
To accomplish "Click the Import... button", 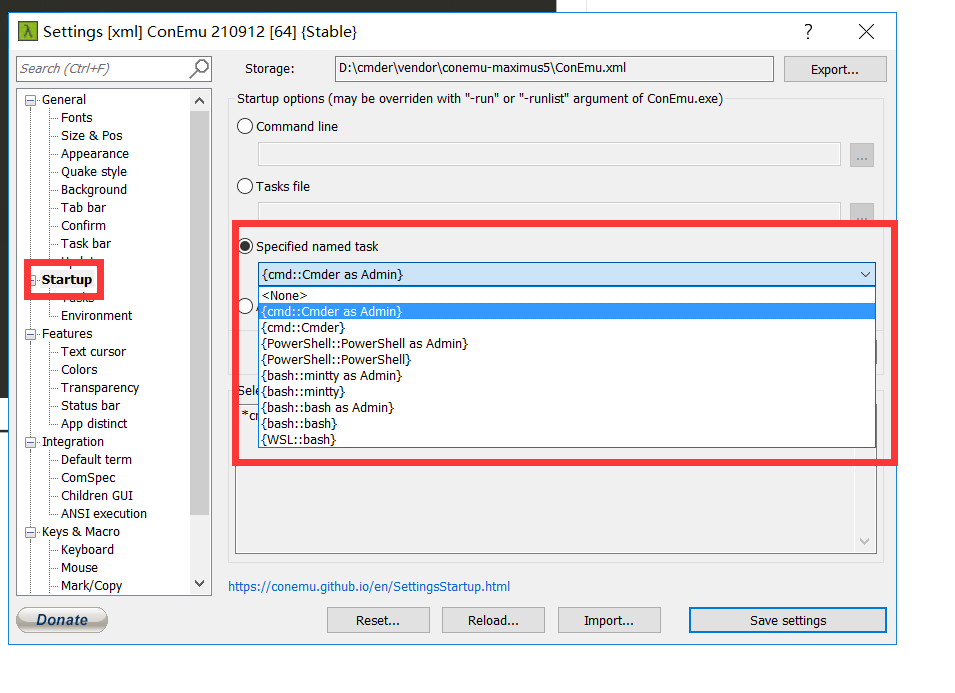I will (x=609, y=620).
